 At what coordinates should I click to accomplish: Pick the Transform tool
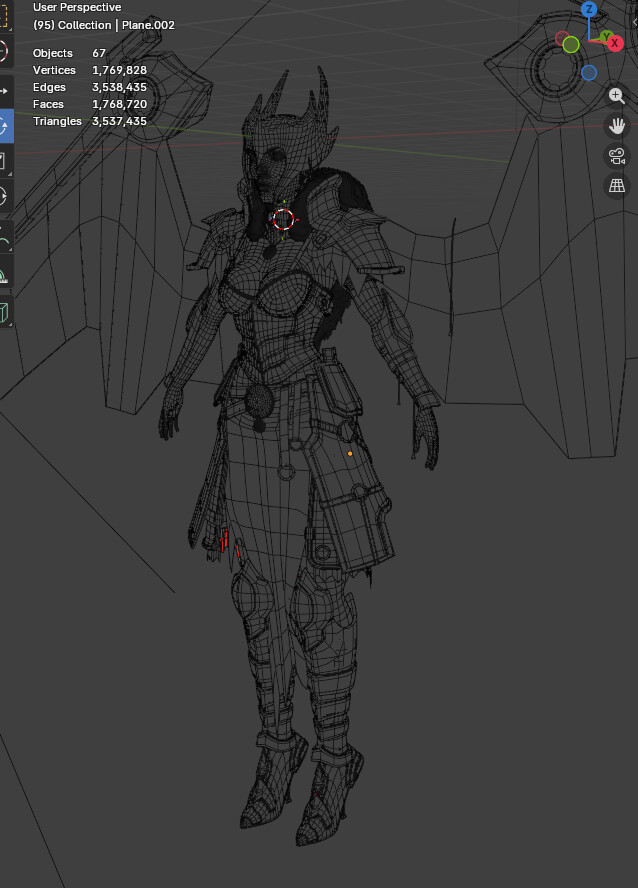(5, 196)
